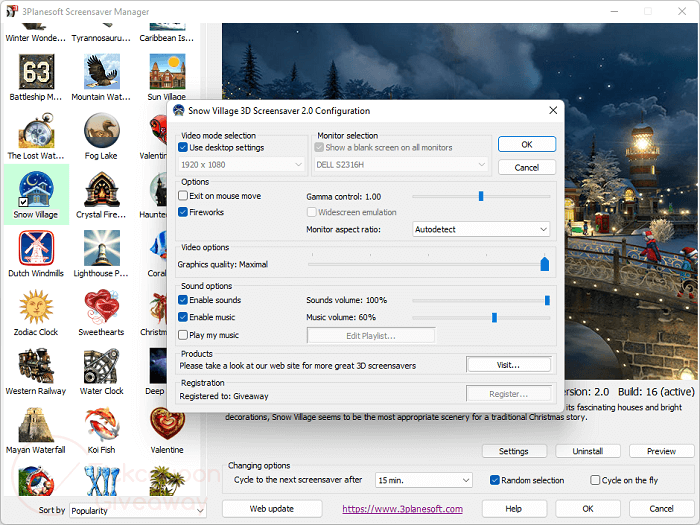Image resolution: width=700 pixels, height=525 pixels.
Task: Start Preview of the screensaver
Action: [x=661, y=451]
